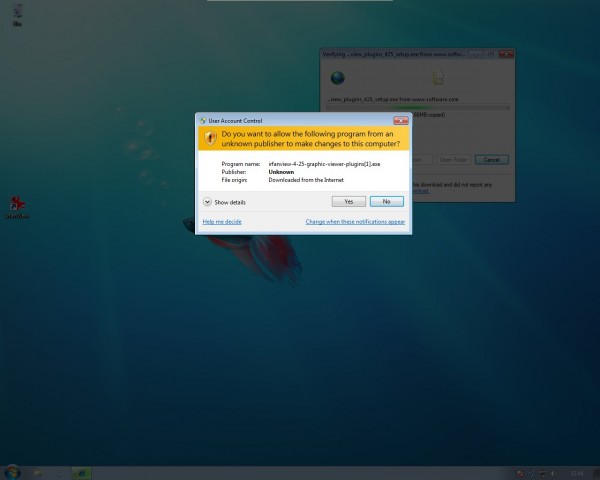Select the top-left desktop icon
This screenshot has height=480, width=600.
click(x=17, y=15)
